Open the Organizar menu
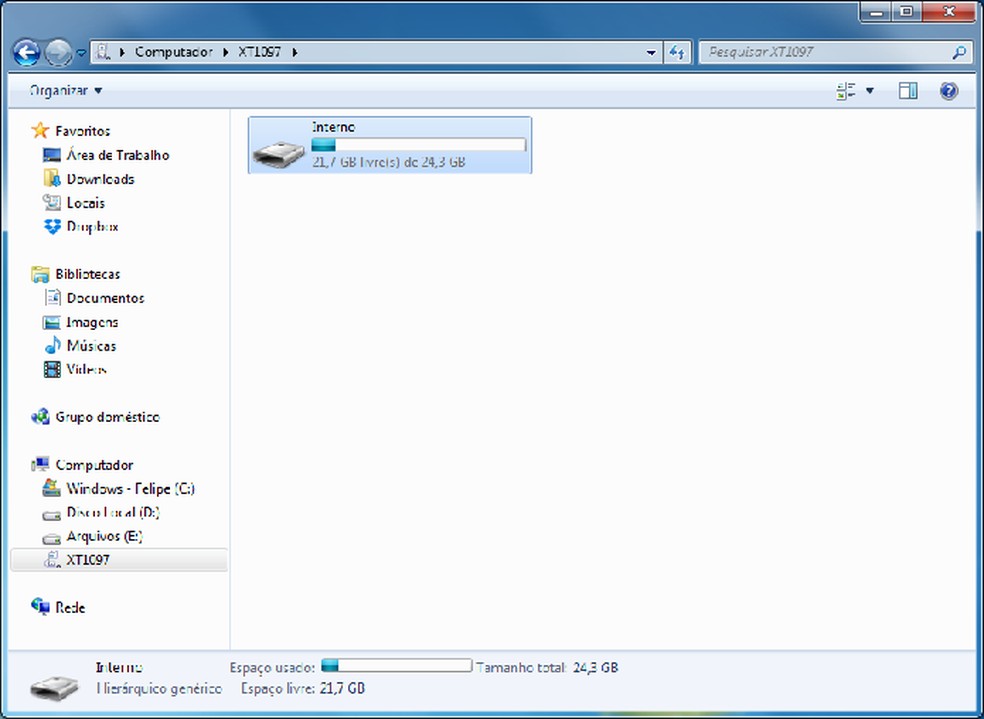Viewport: 984px width, 719px height. (x=66, y=90)
